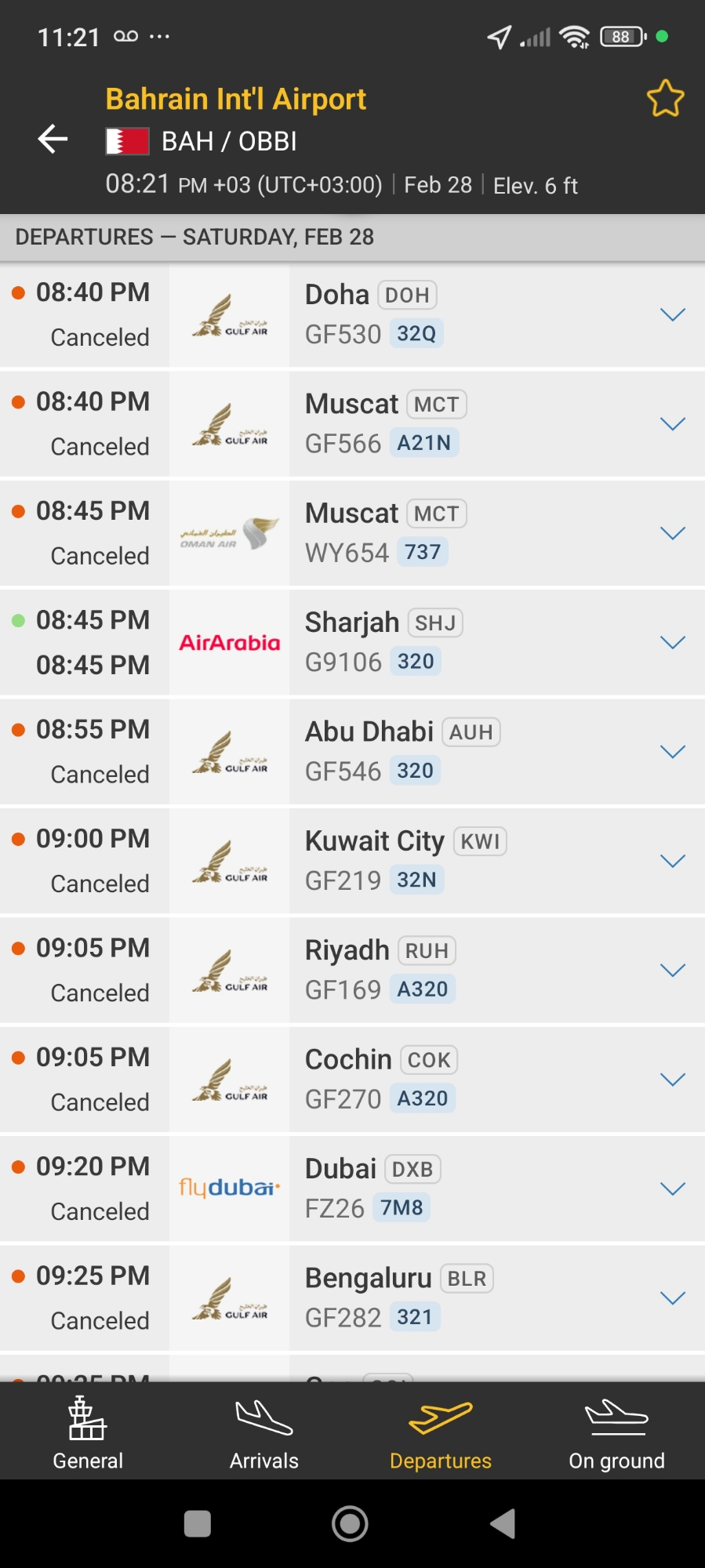Add airport to favorites with star
Viewport: 705px width, 1568px height.
[665, 99]
